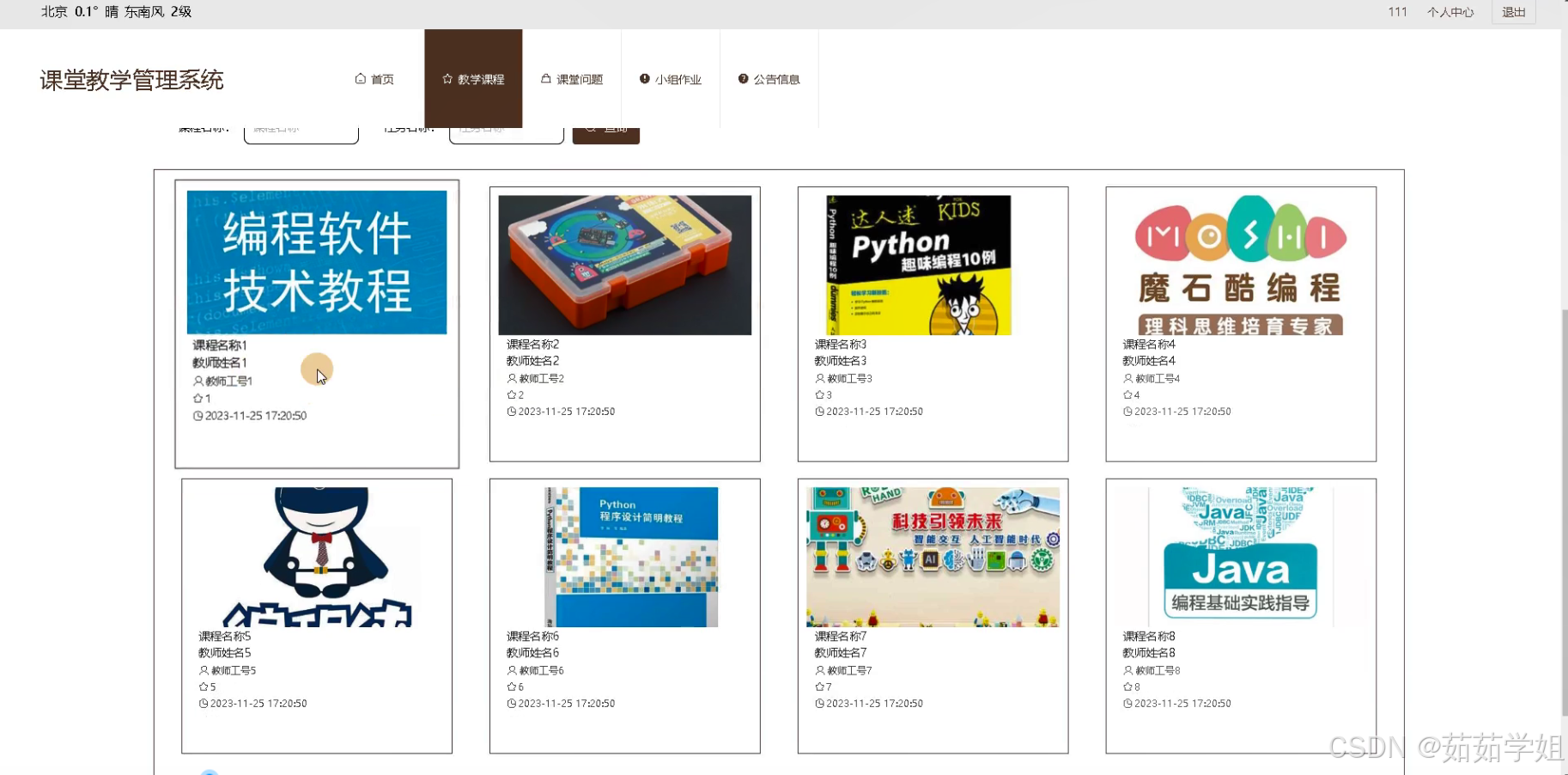The image size is (1568, 775).
Task: Click the user icon beside 教师工号8
Action: [1128, 670]
